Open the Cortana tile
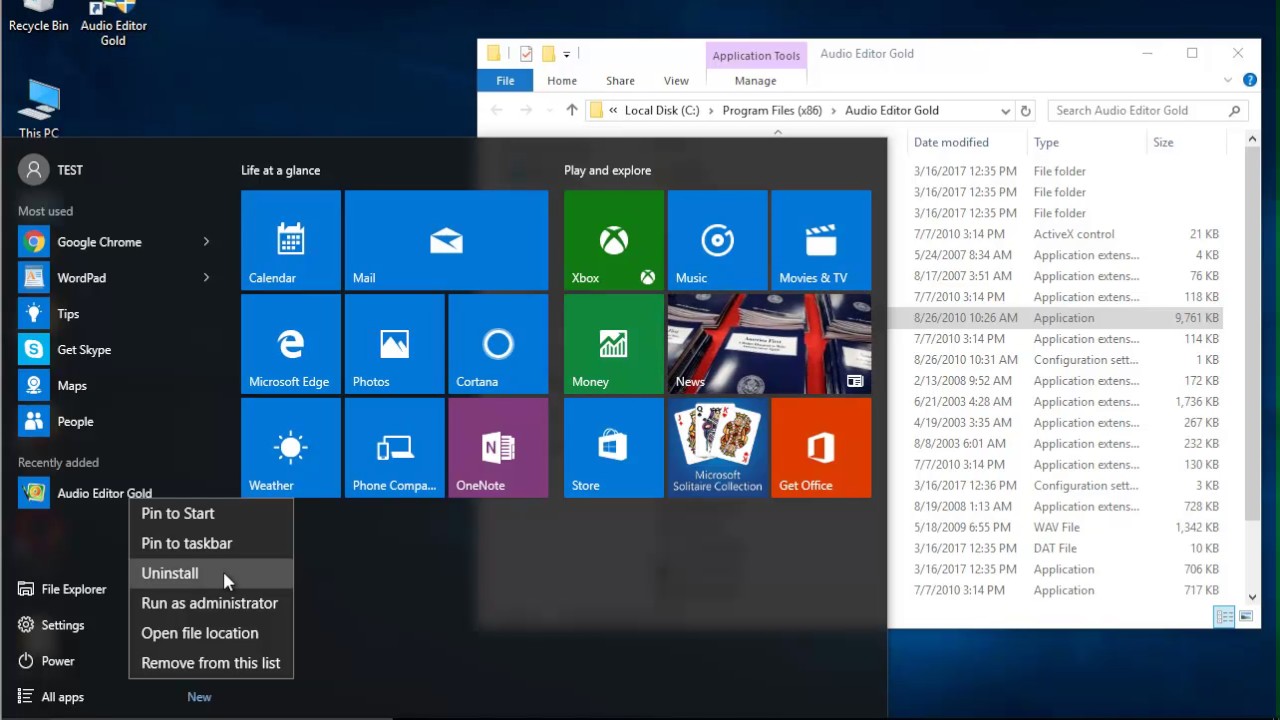The image size is (1280, 720). pos(498,344)
